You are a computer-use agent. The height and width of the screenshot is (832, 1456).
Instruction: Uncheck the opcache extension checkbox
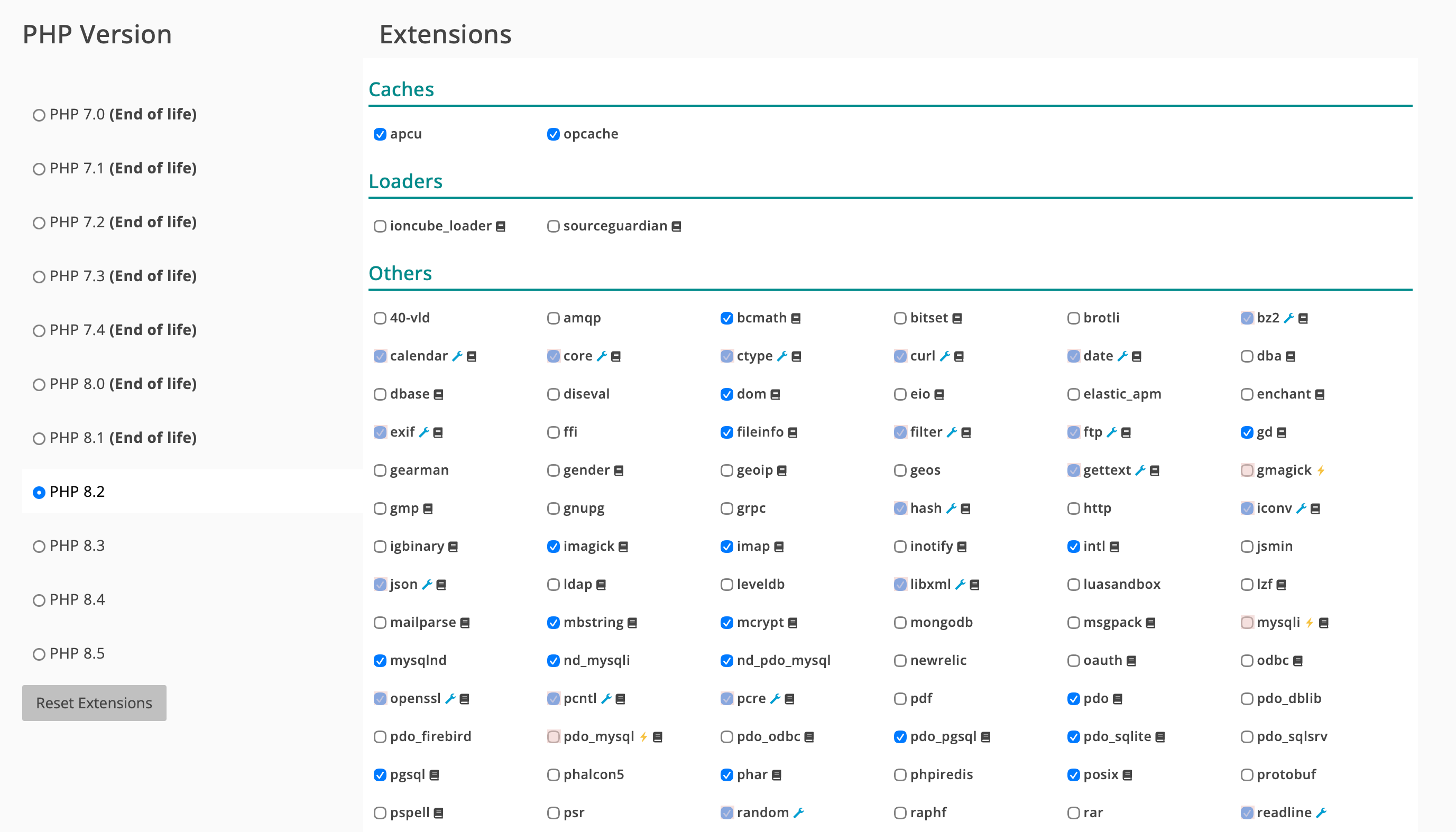(x=553, y=135)
